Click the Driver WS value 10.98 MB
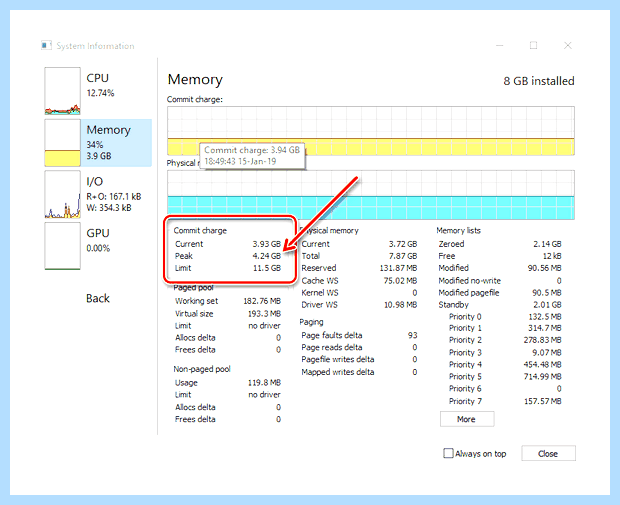Image resolution: width=620 pixels, height=505 pixels. point(400,305)
